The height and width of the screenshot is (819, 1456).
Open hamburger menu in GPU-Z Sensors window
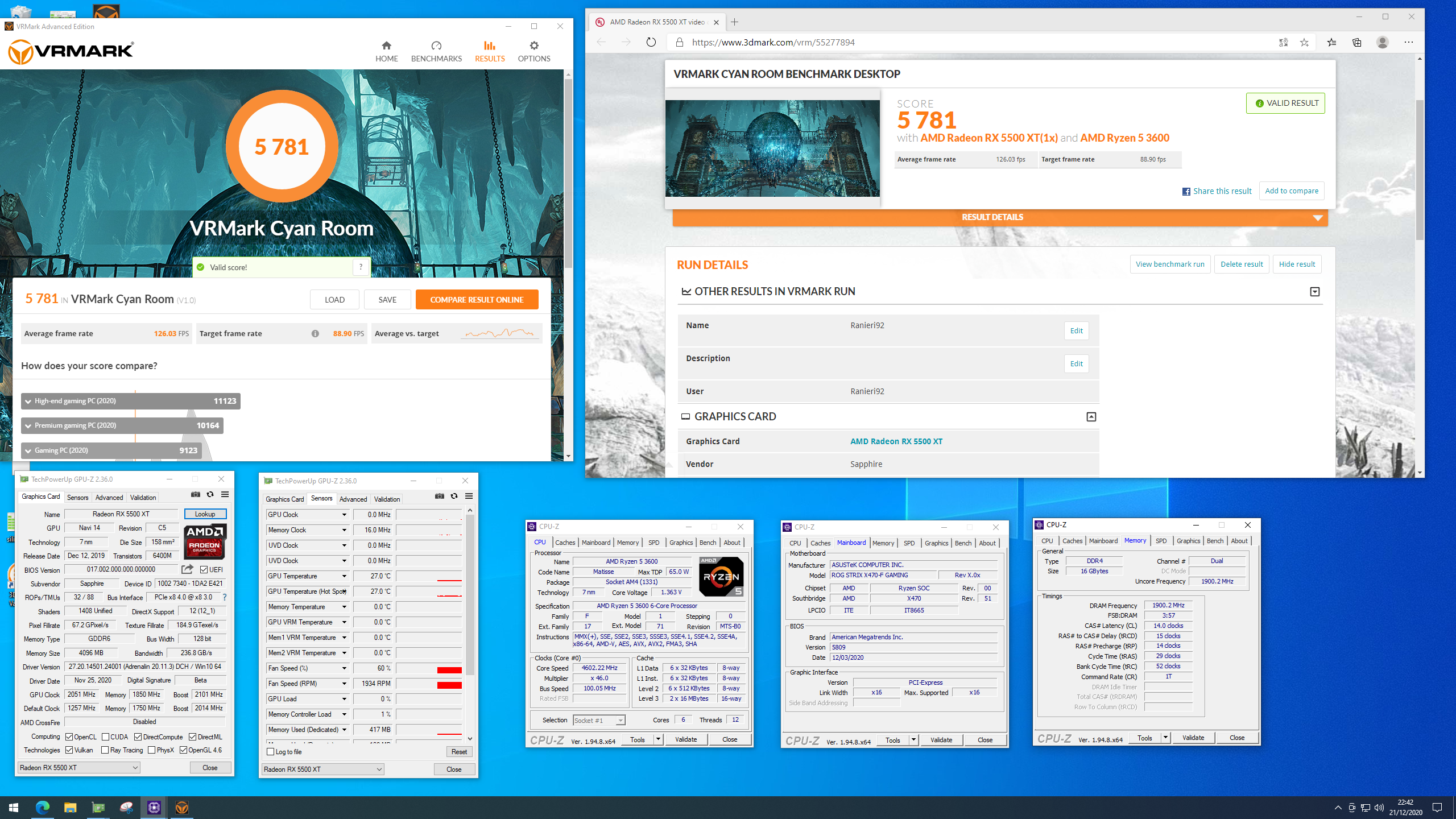[469, 496]
